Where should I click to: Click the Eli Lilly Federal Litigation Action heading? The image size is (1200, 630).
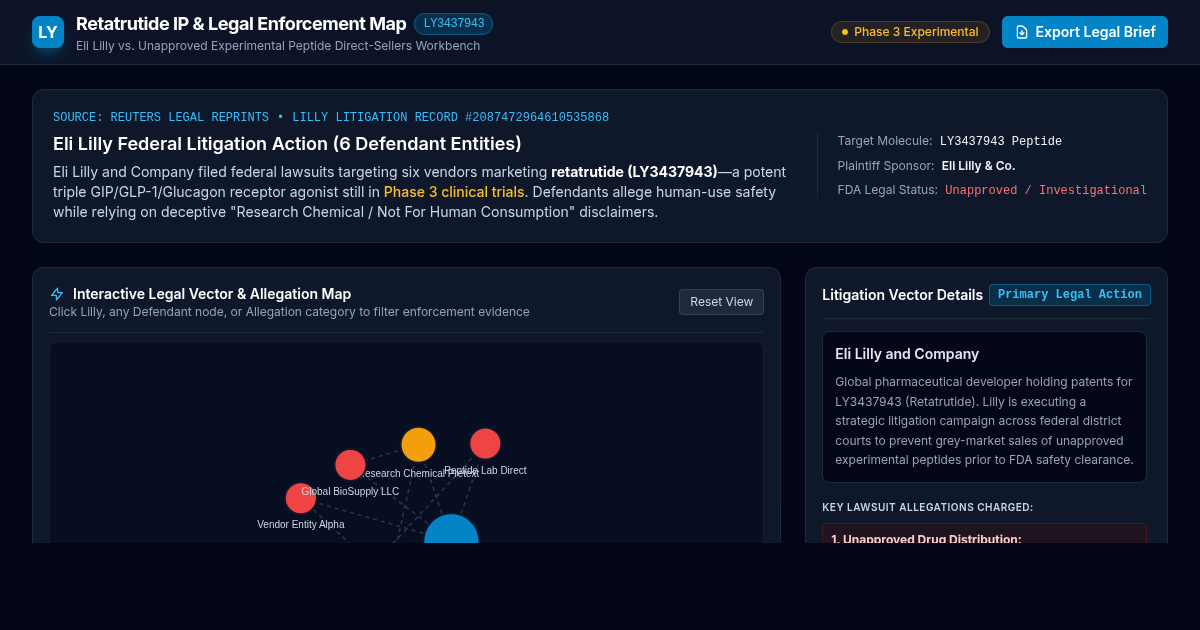point(287,144)
